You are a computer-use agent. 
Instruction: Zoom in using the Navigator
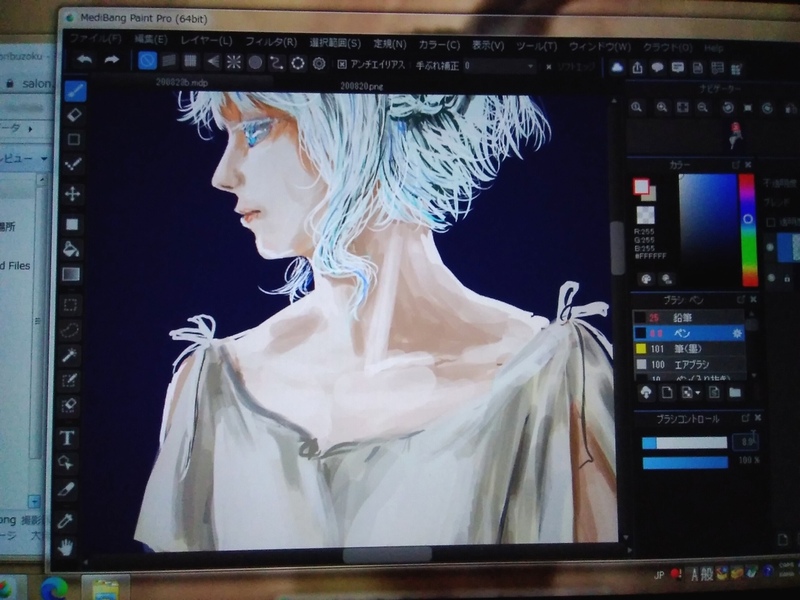coord(662,107)
